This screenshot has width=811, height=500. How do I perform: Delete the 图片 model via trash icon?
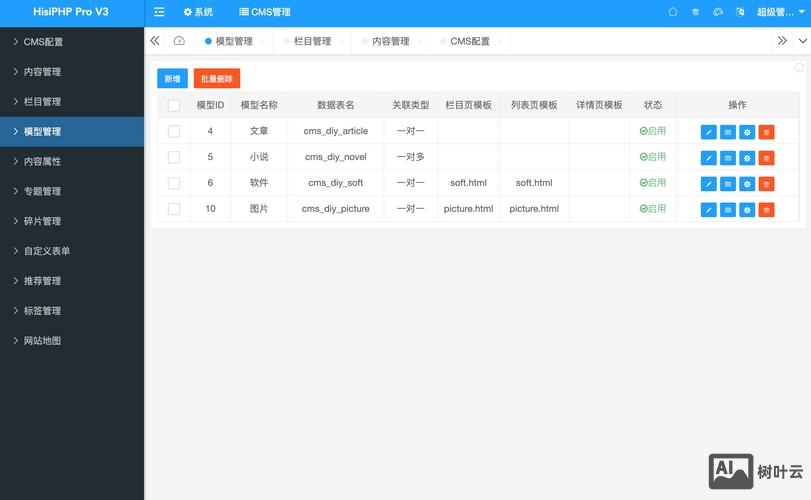[x=767, y=210]
